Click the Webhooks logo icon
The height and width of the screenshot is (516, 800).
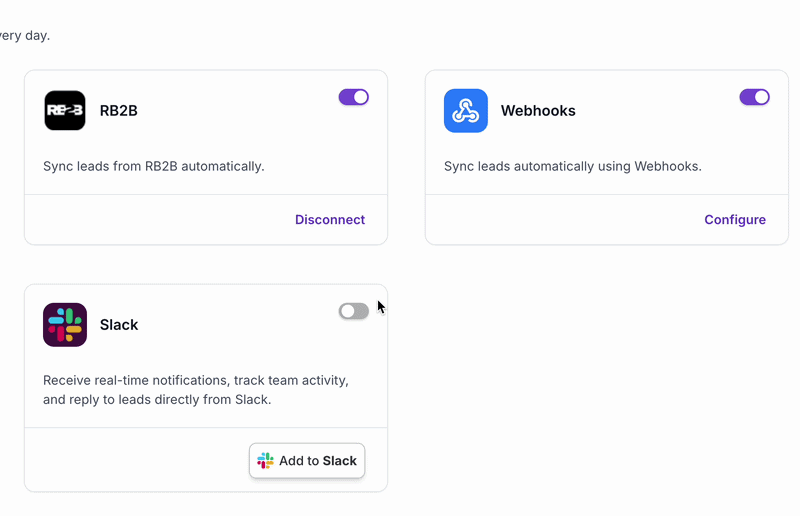tap(466, 111)
